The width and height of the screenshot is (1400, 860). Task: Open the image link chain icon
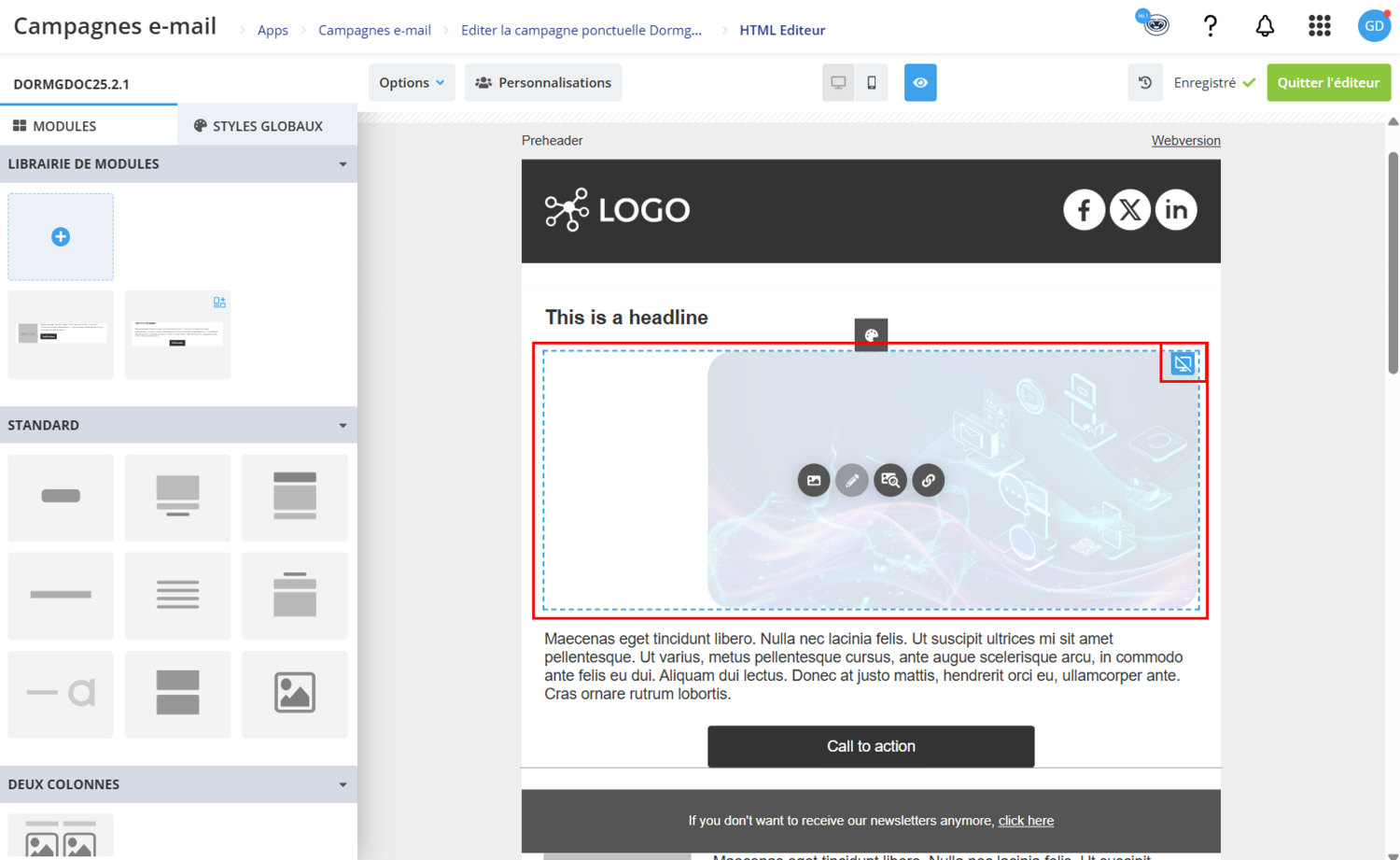tap(928, 480)
